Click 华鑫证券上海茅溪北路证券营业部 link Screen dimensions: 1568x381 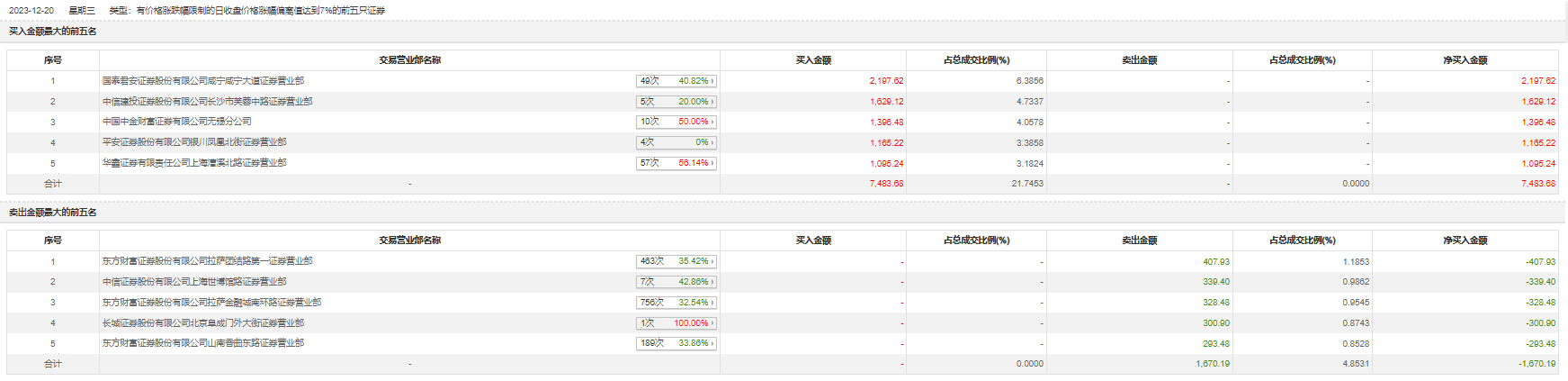194,163
